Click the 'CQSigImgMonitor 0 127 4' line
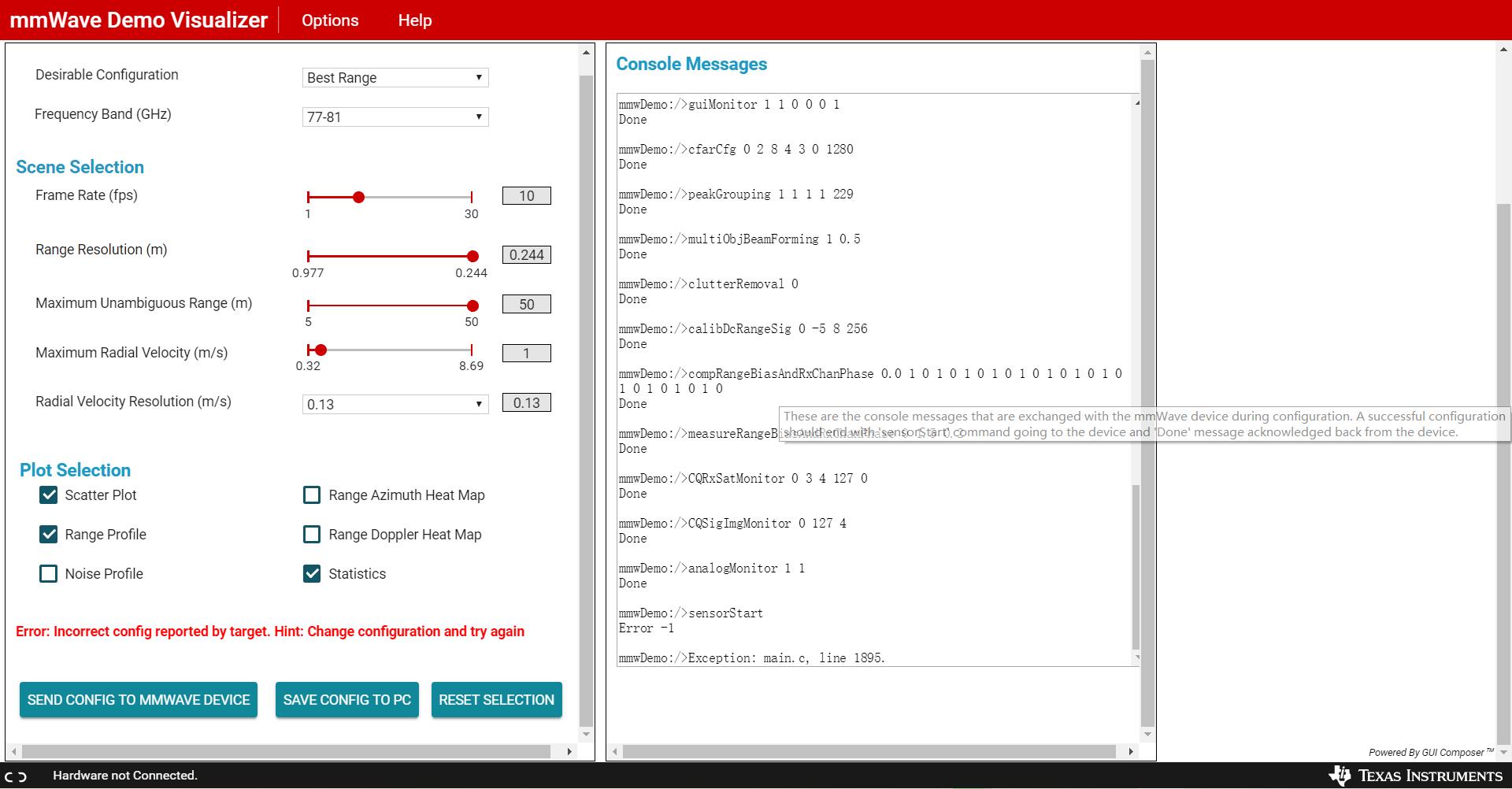The width and height of the screenshot is (1512, 789). [732, 524]
